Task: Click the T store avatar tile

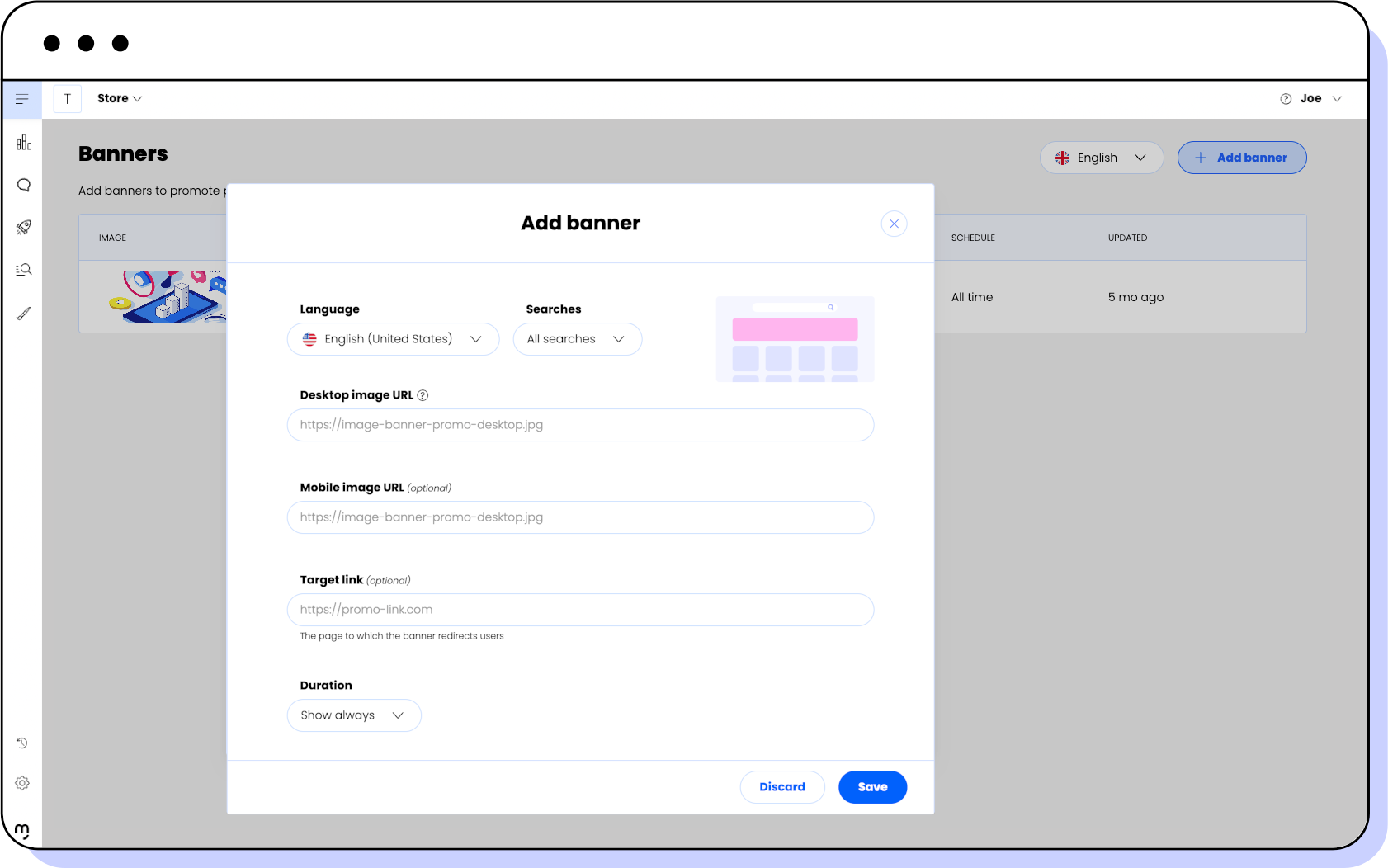Action: coord(68,99)
